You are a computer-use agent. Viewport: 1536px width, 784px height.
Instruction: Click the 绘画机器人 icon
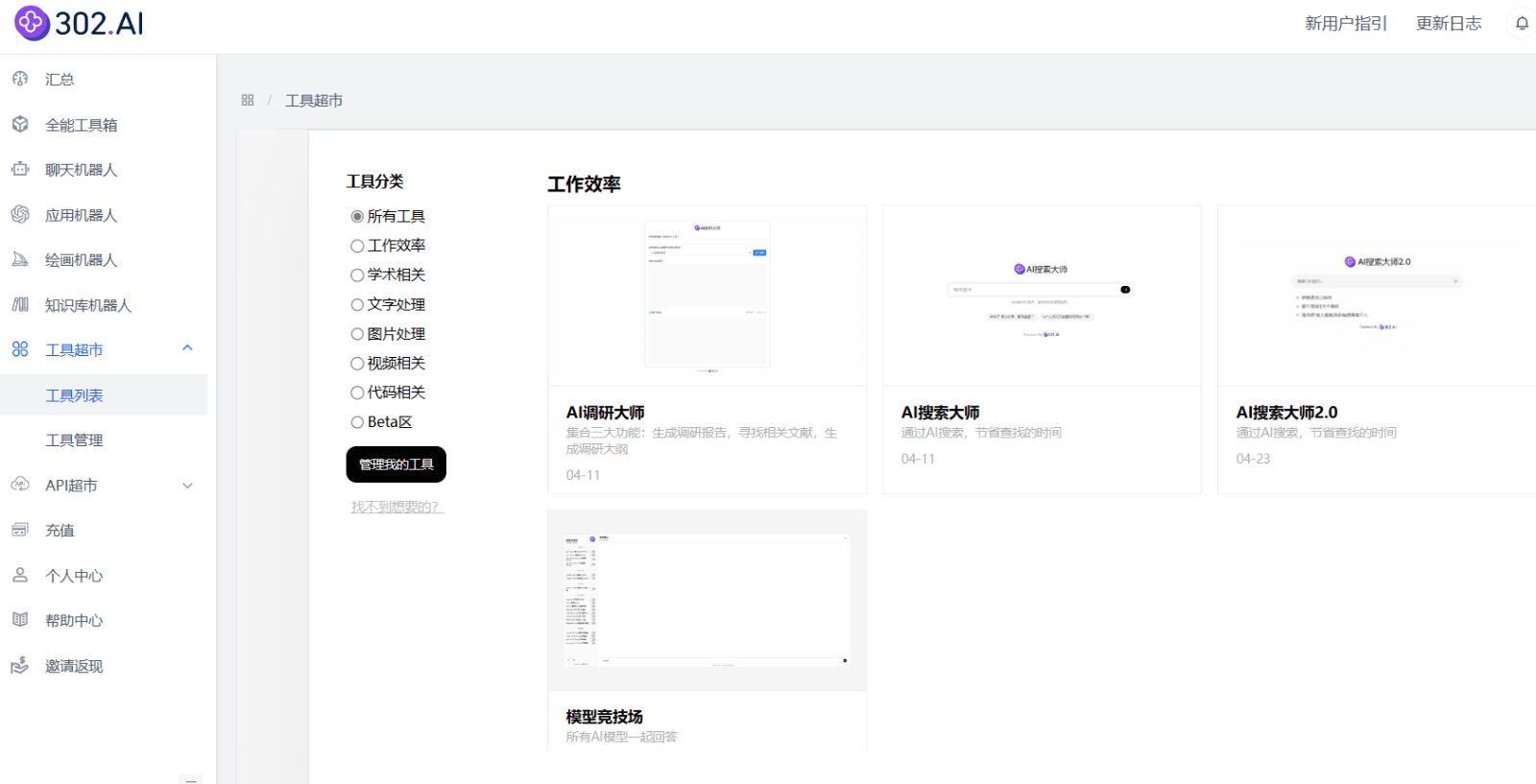point(20,259)
